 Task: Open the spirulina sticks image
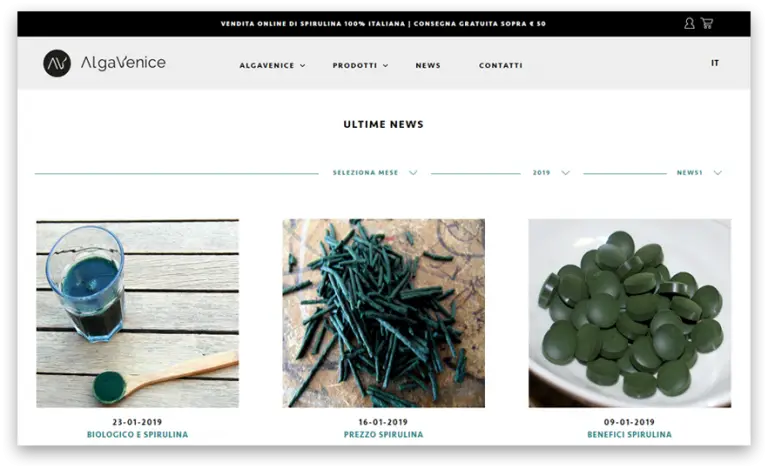384,313
